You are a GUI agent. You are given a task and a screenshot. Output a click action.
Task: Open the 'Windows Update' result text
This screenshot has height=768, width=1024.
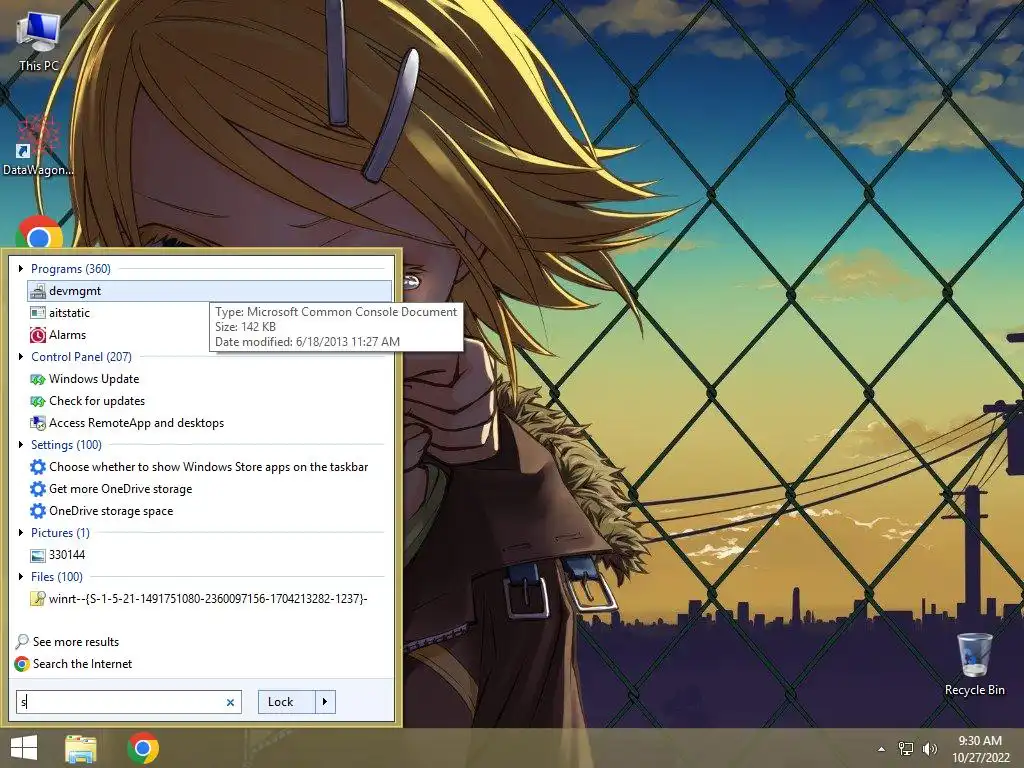94,379
